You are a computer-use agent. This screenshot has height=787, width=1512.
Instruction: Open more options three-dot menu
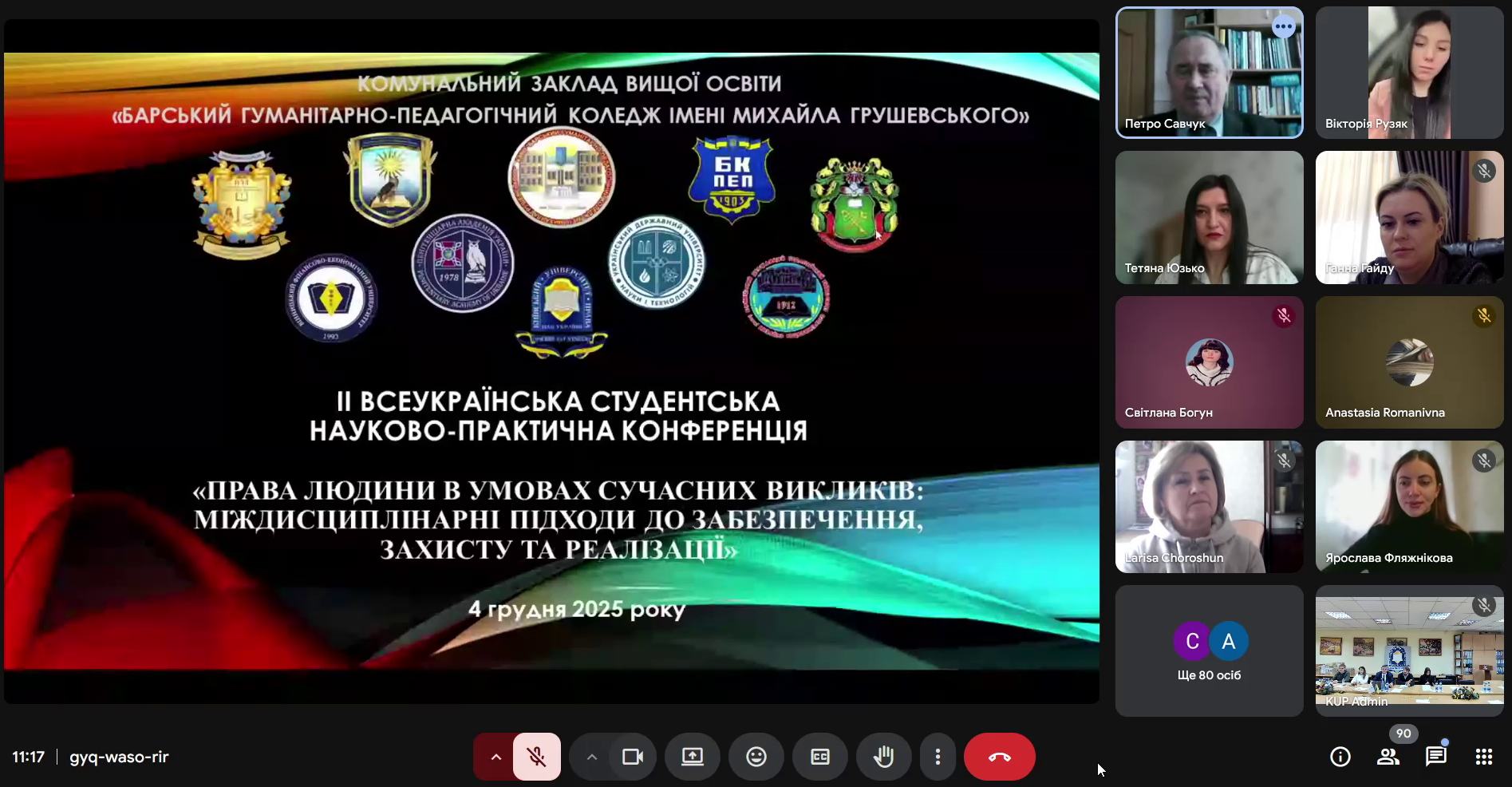(x=938, y=757)
